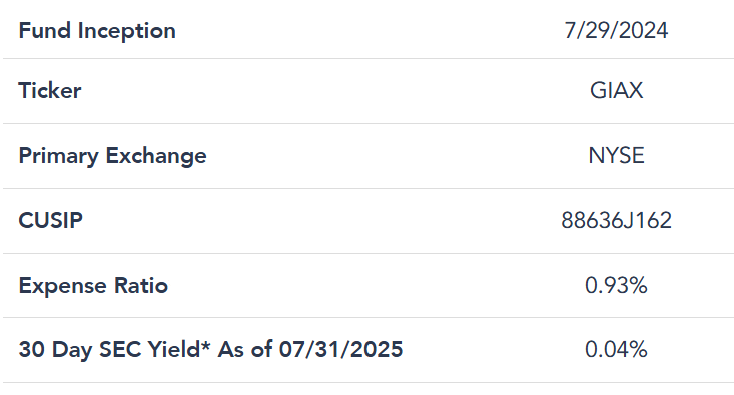Click the 0.93% expense ratio value
The image size is (734, 395).
point(616,285)
